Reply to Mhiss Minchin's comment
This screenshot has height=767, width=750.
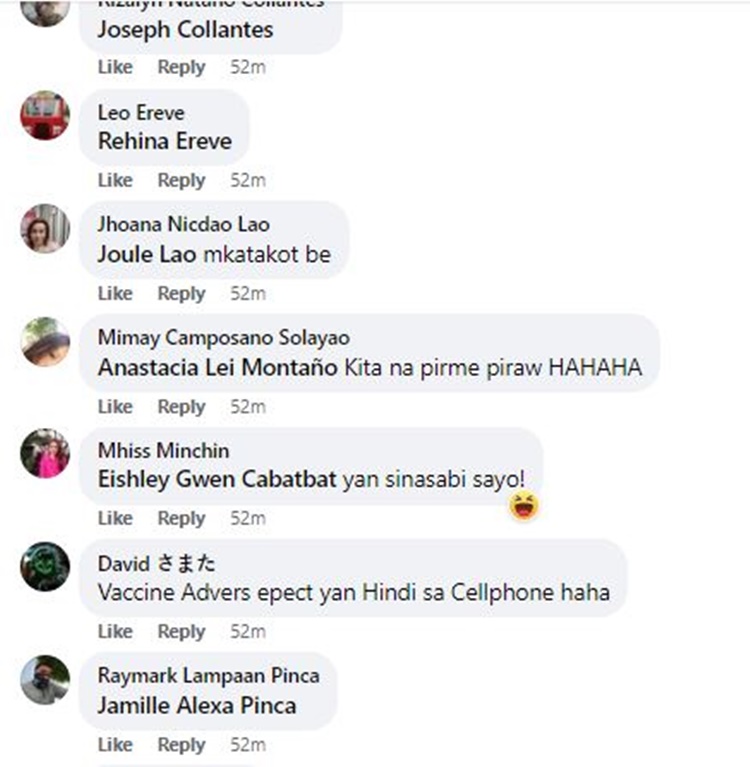point(181,518)
